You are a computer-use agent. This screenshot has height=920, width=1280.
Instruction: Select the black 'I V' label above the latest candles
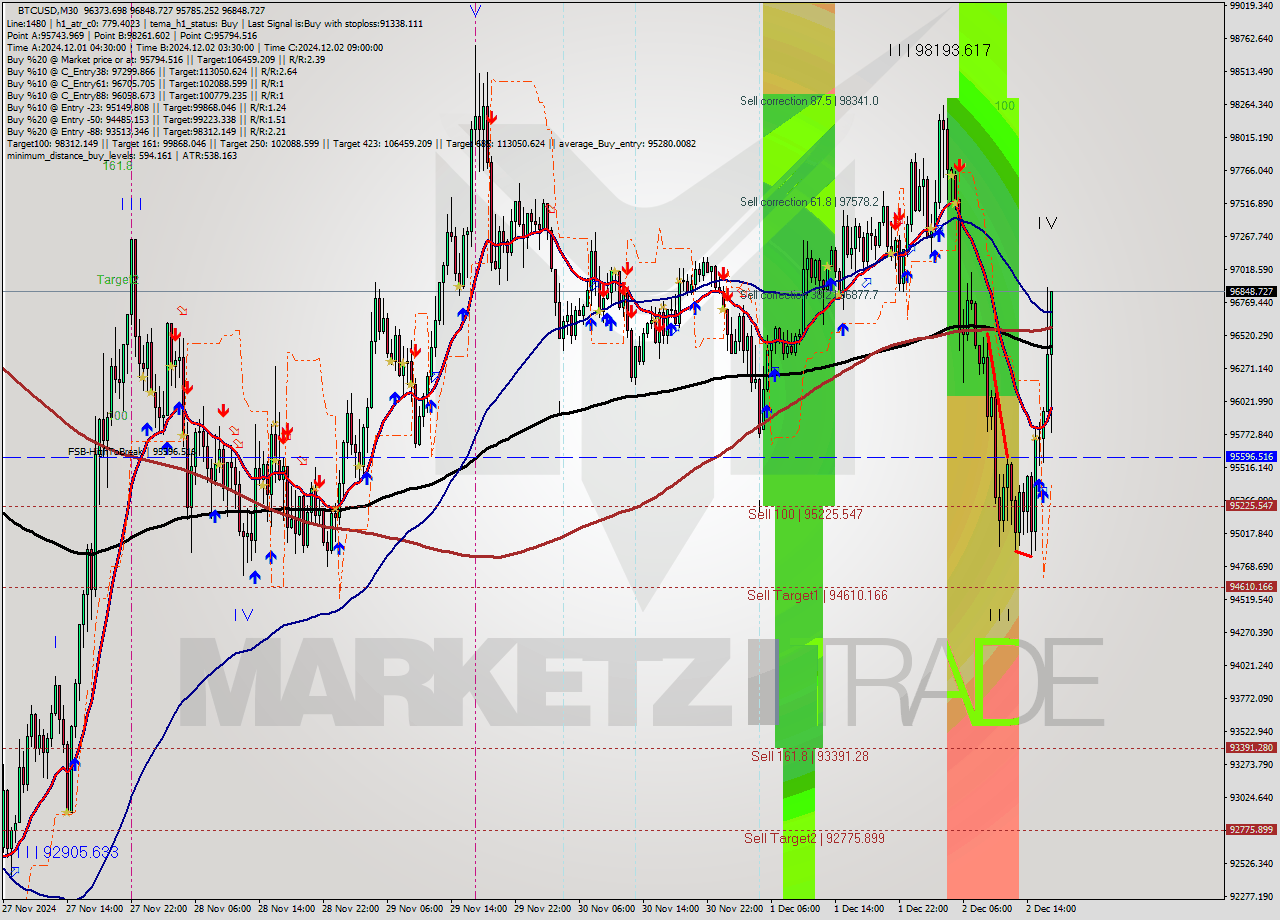pyautogui.click(x=1047, y=223)
